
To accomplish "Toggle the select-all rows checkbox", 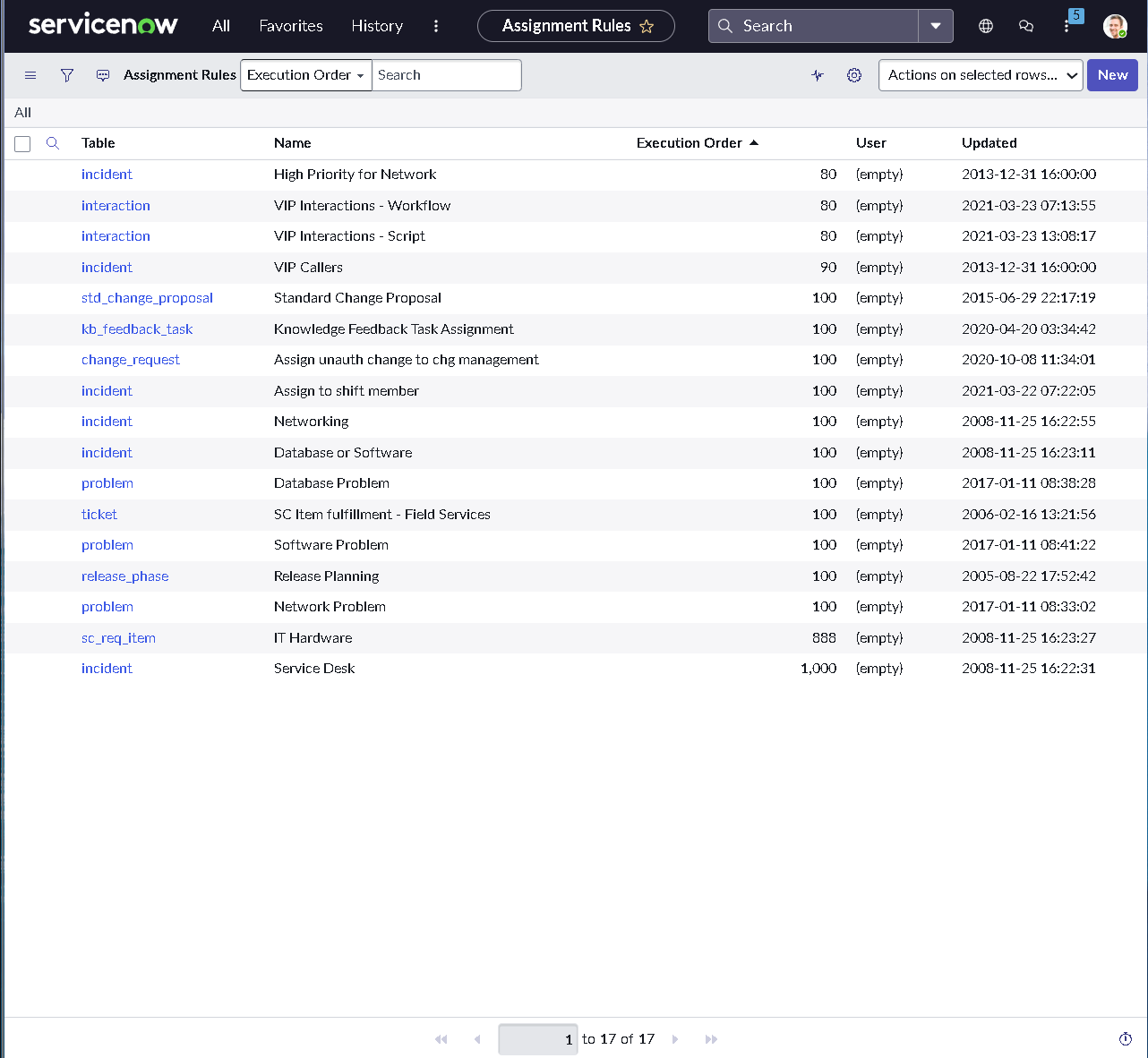I will tap(23, 144).
